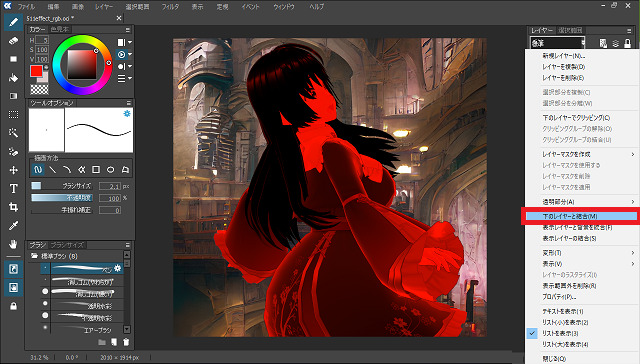Choose merge with layer below (M)

click(x=580, y=216)
